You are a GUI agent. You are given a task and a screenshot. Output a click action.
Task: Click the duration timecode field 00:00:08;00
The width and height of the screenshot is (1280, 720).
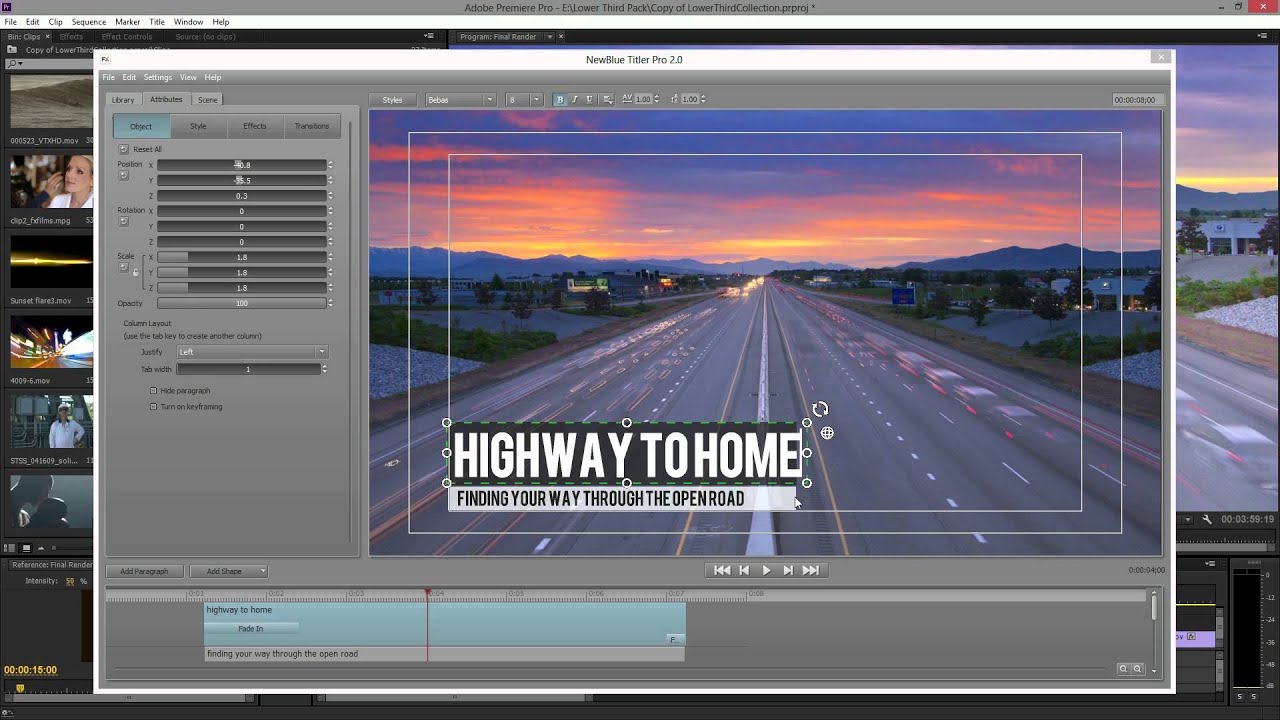(1135, 100)
